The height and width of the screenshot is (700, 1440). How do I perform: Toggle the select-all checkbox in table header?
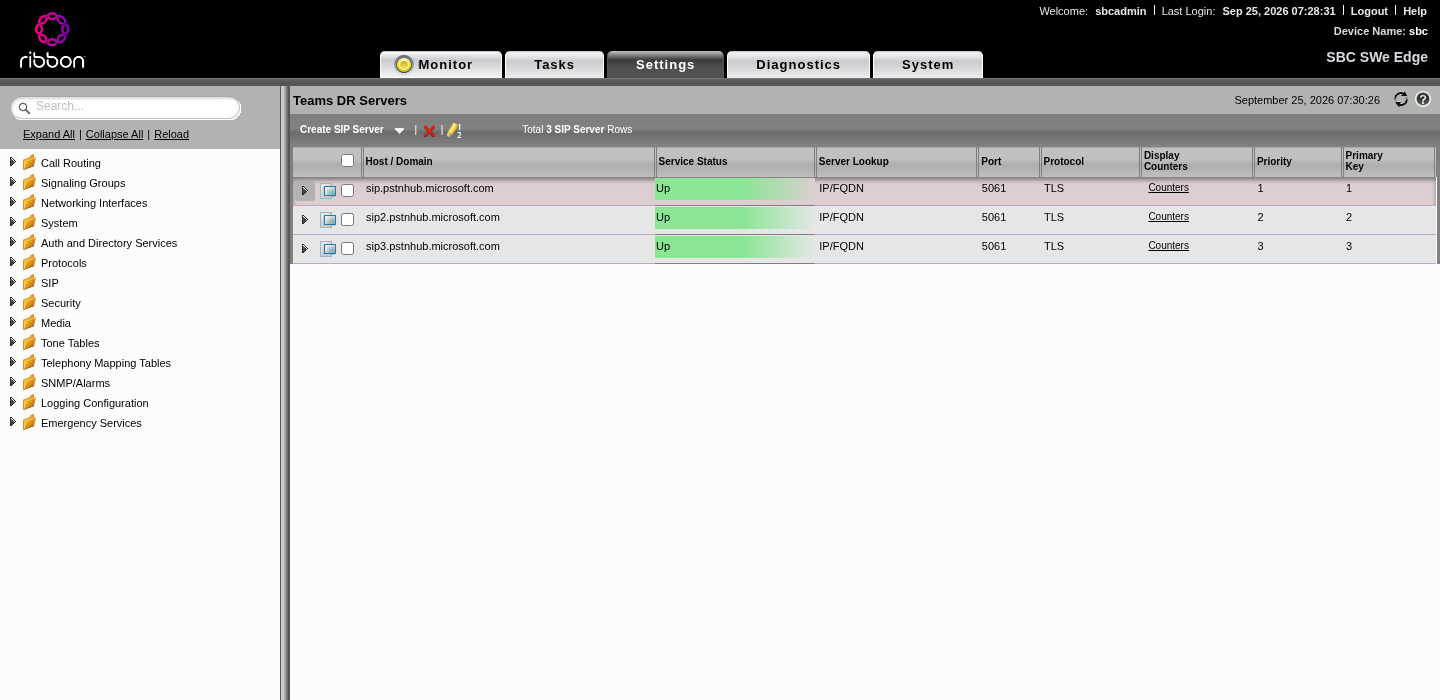[348, 160]
